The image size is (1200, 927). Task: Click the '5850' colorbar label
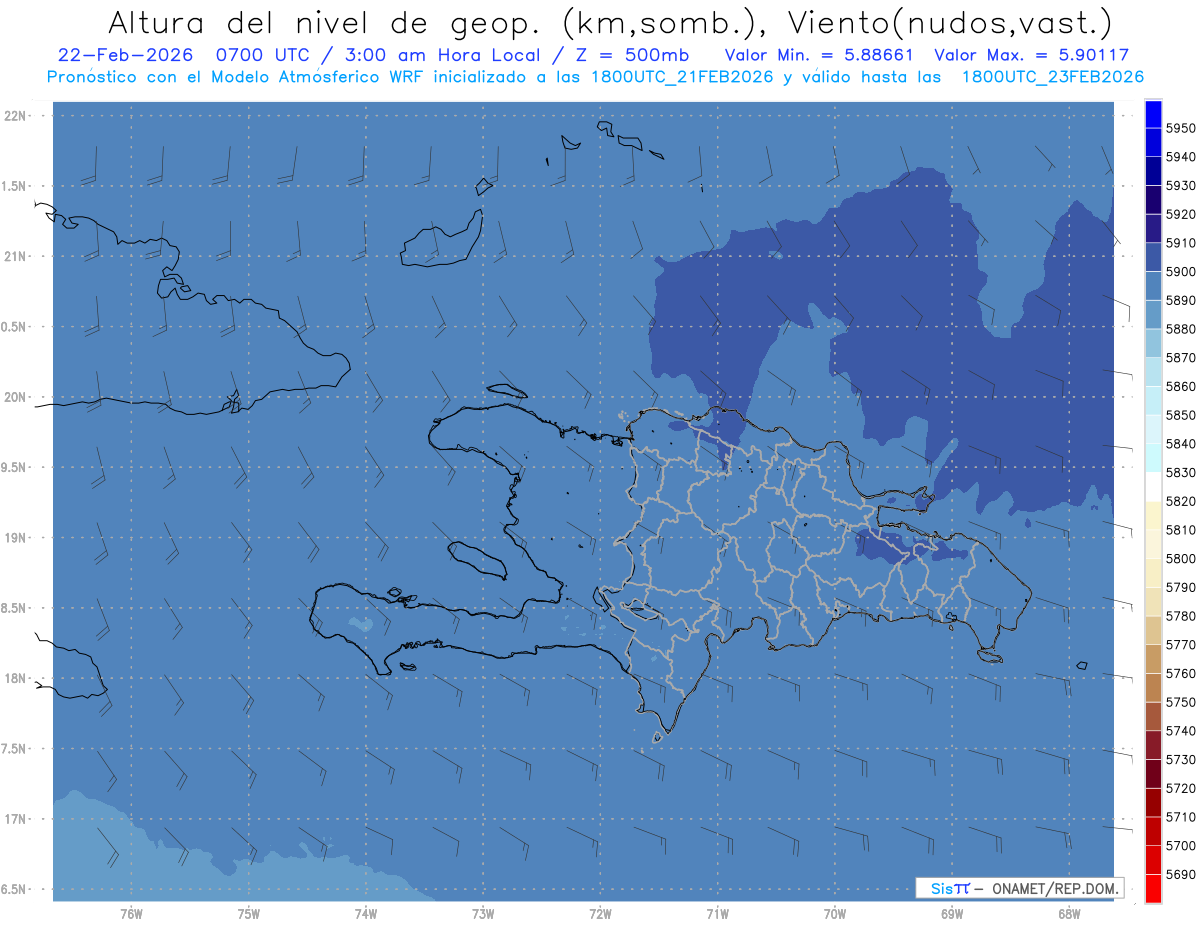click(1180, 415)
